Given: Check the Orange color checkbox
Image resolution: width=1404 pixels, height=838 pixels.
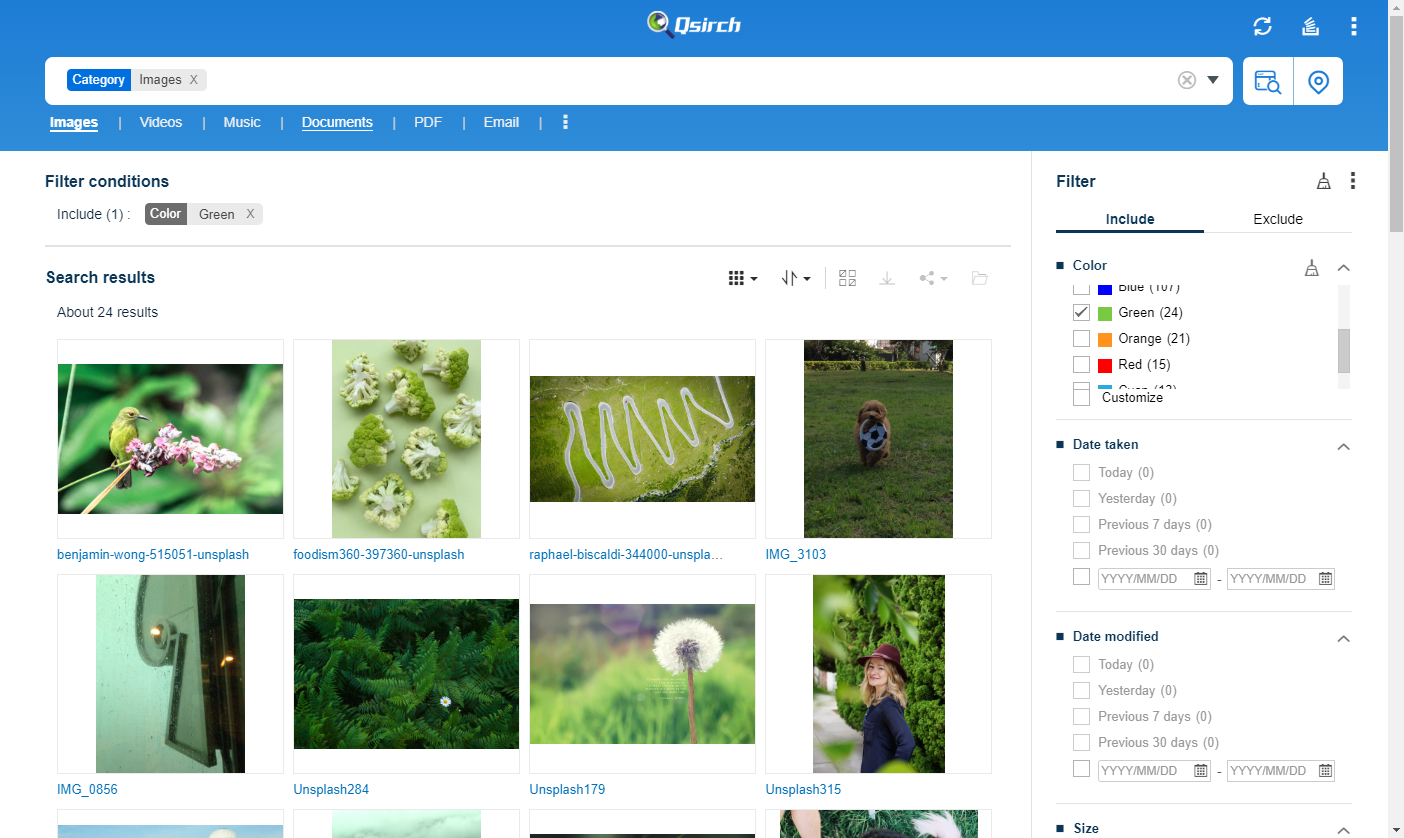Looking at the screenshot, I should [x=1081, y=338].
